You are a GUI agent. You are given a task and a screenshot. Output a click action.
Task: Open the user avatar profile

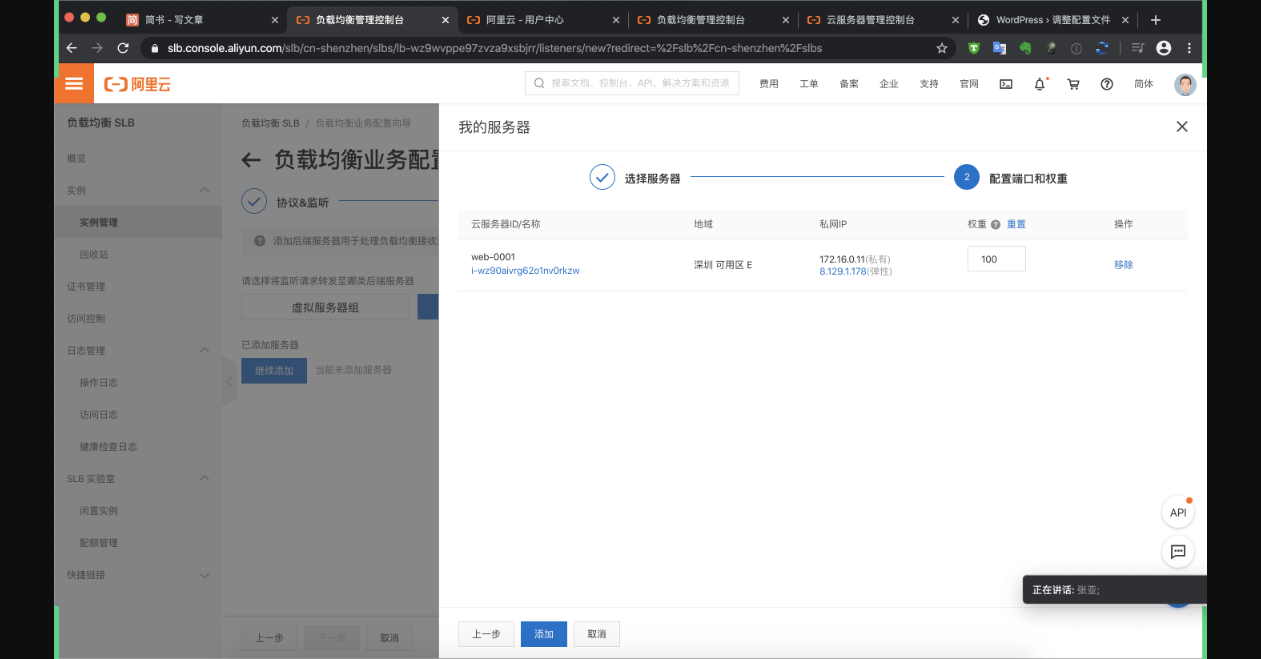tap(1185, 84)
